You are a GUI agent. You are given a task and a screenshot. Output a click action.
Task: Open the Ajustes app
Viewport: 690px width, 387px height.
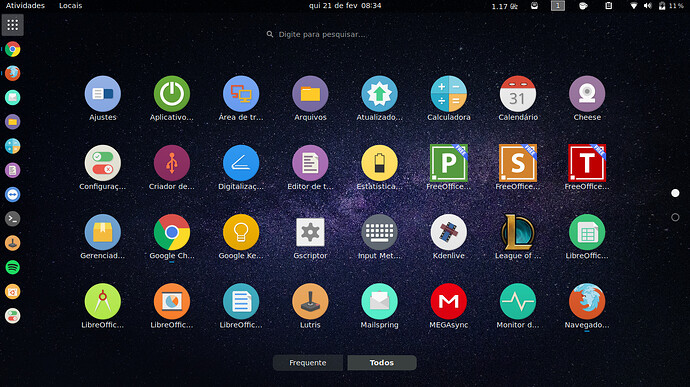pos(103,94)
